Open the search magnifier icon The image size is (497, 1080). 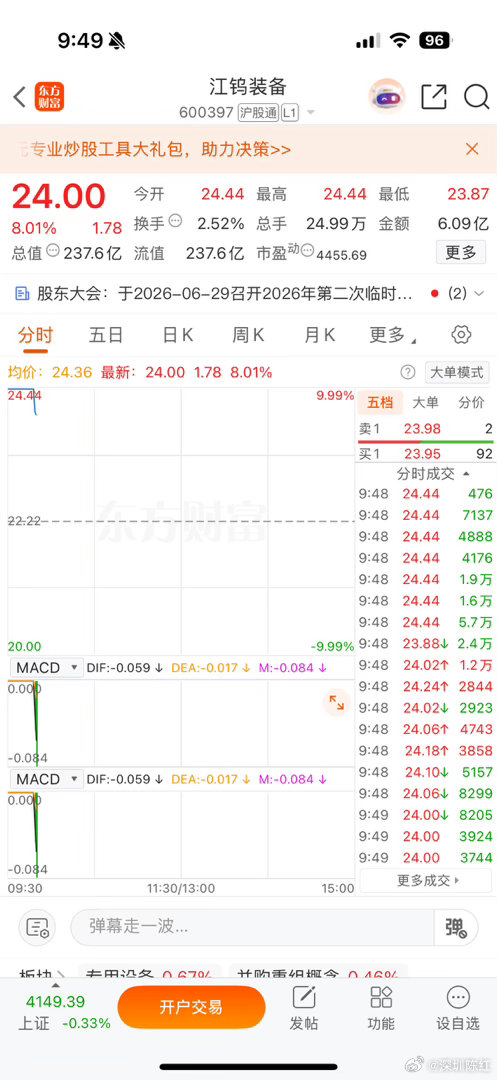pyautogui.click(x=476, y=96)
